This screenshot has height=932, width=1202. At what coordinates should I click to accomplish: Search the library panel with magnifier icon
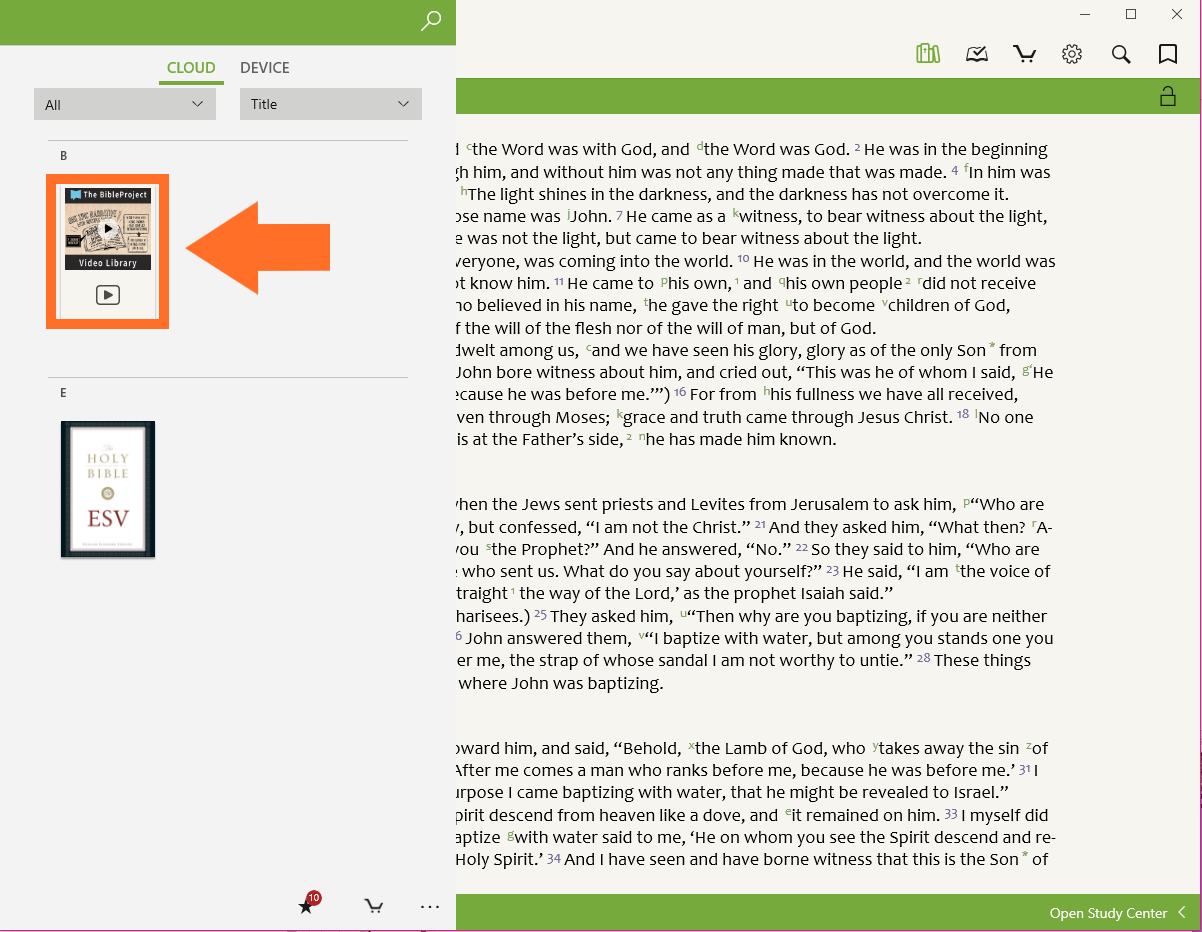[x=431, y=21]
